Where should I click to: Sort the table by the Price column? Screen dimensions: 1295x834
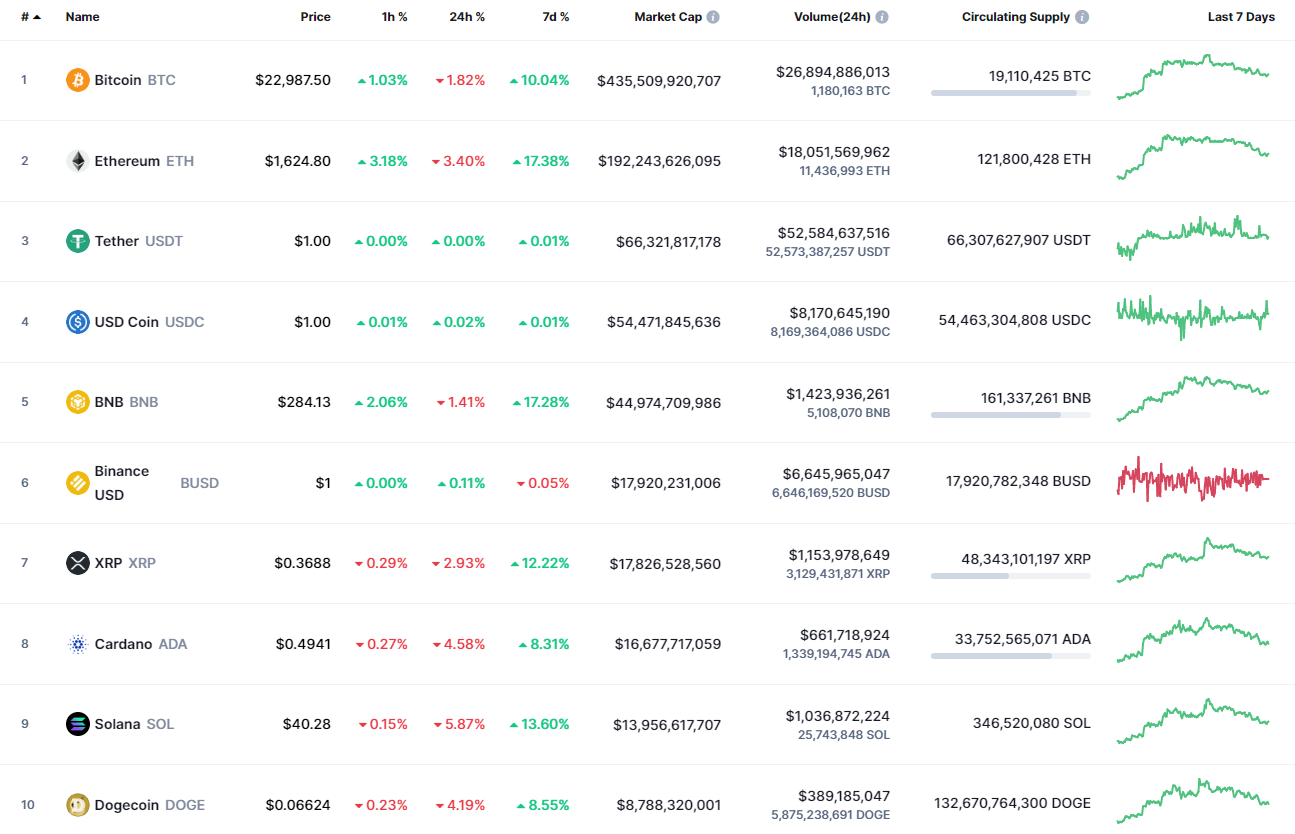tap(316, 17)
